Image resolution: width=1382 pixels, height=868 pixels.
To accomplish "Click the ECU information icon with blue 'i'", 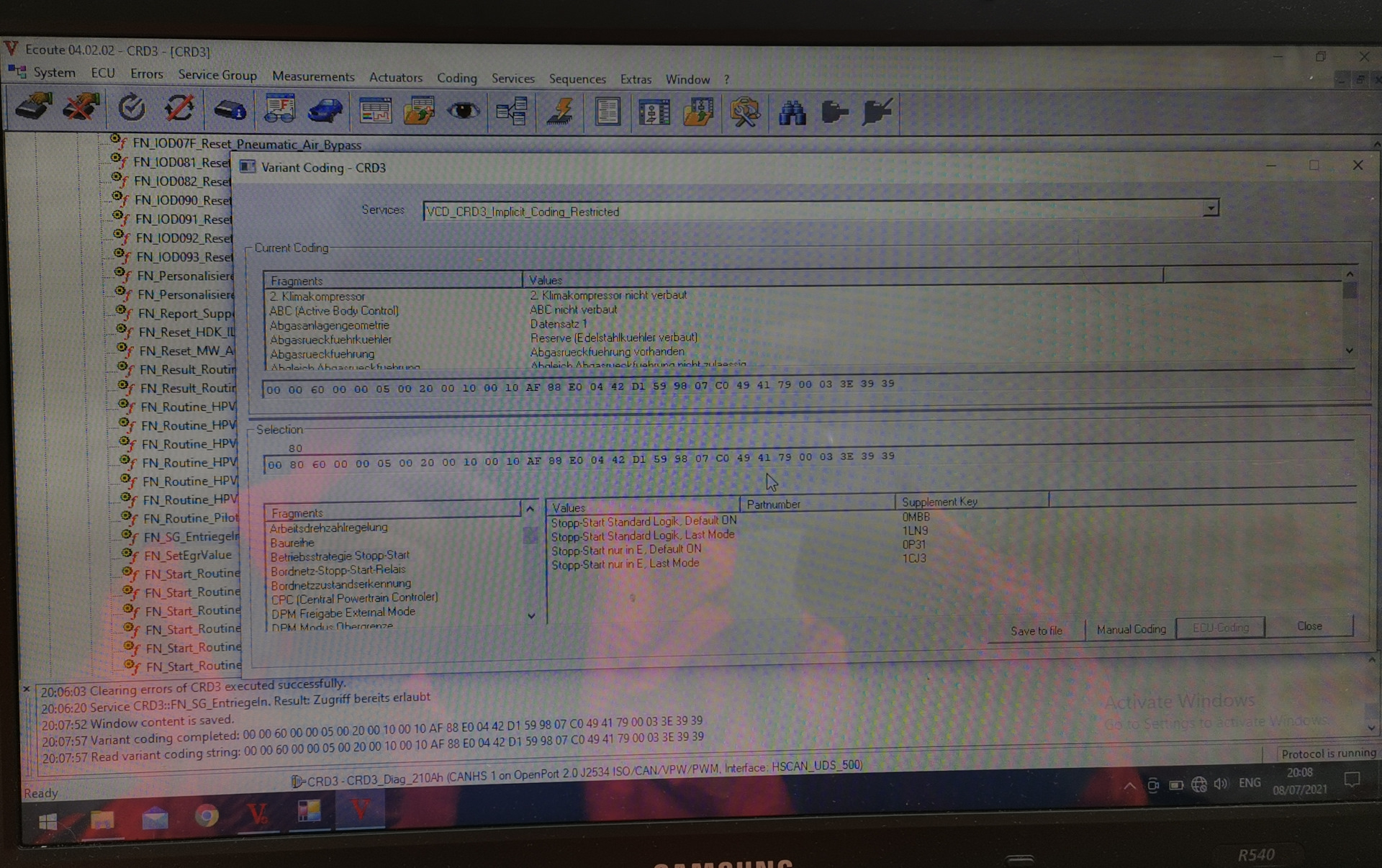I will tap(230, 110).
